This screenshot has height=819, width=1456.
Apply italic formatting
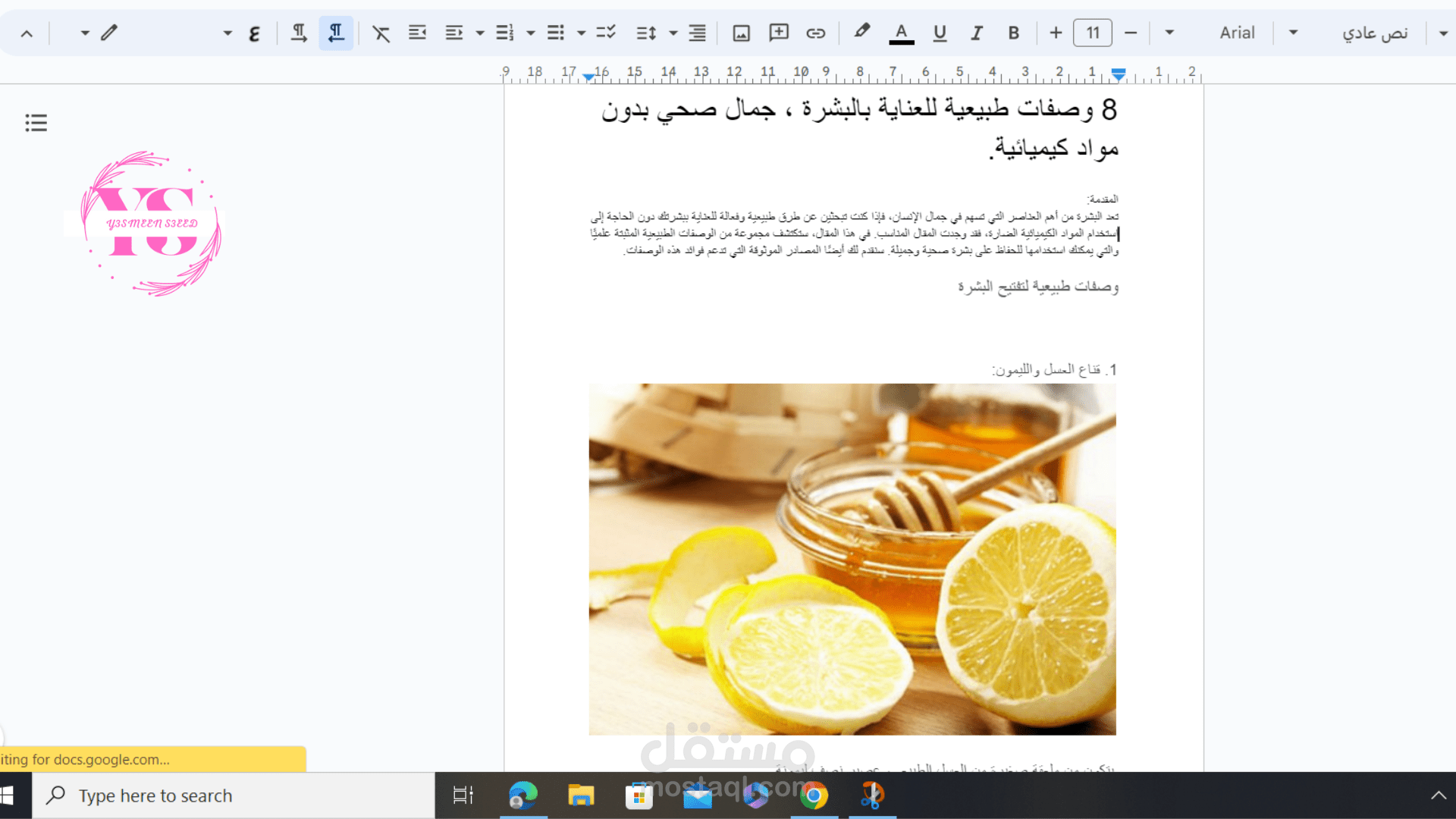[x=977, y=33]
